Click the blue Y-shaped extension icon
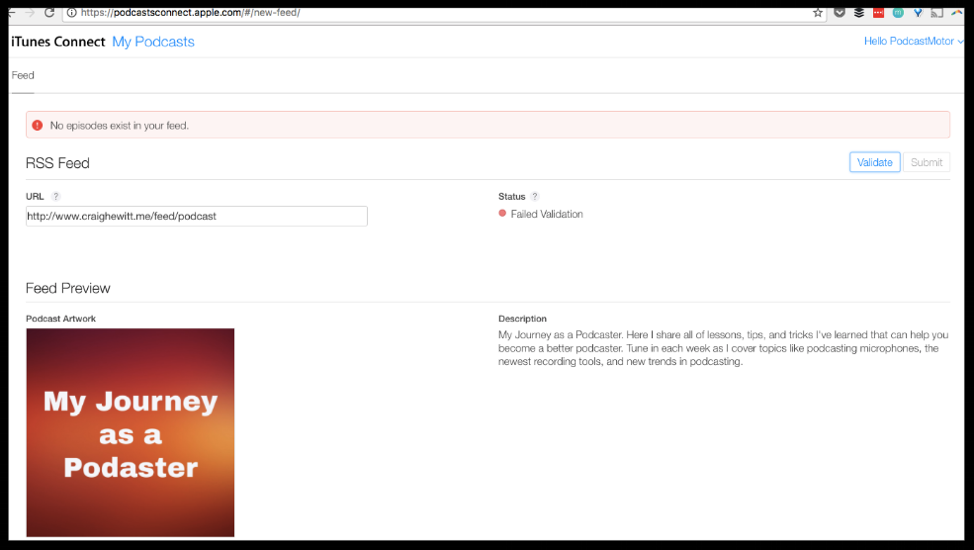 click(917, 12)
